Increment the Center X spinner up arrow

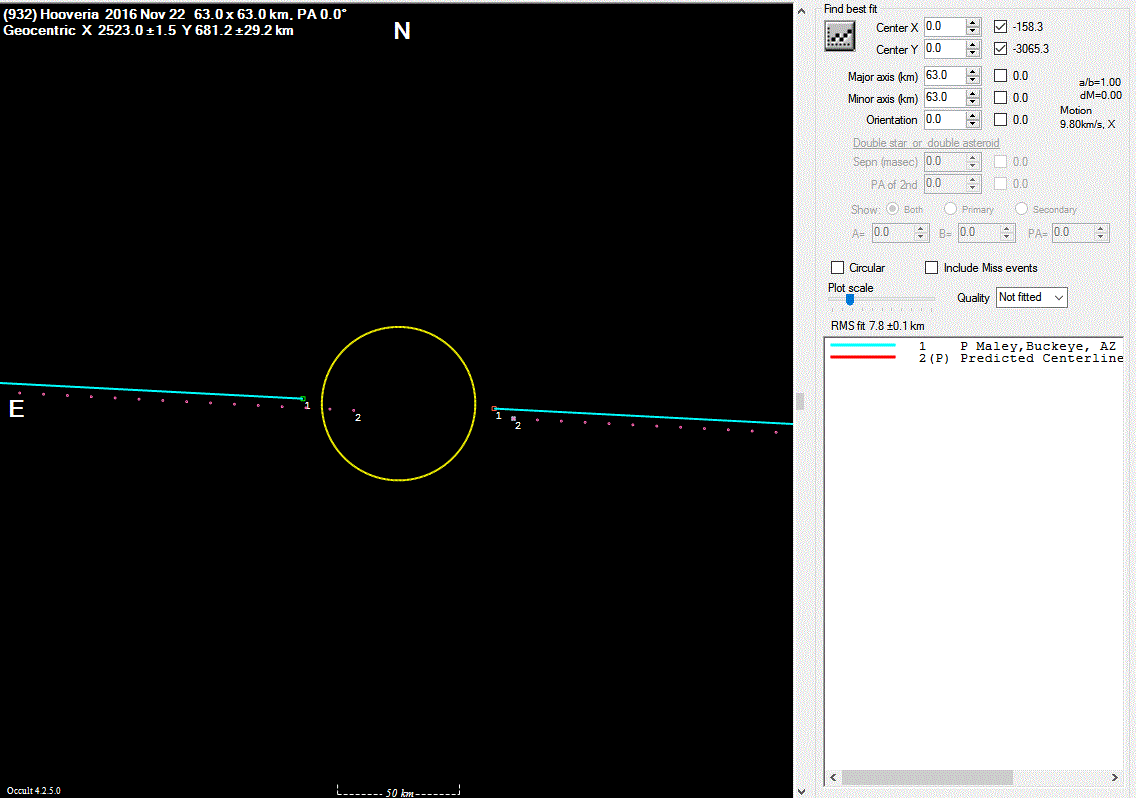(973, 22)
